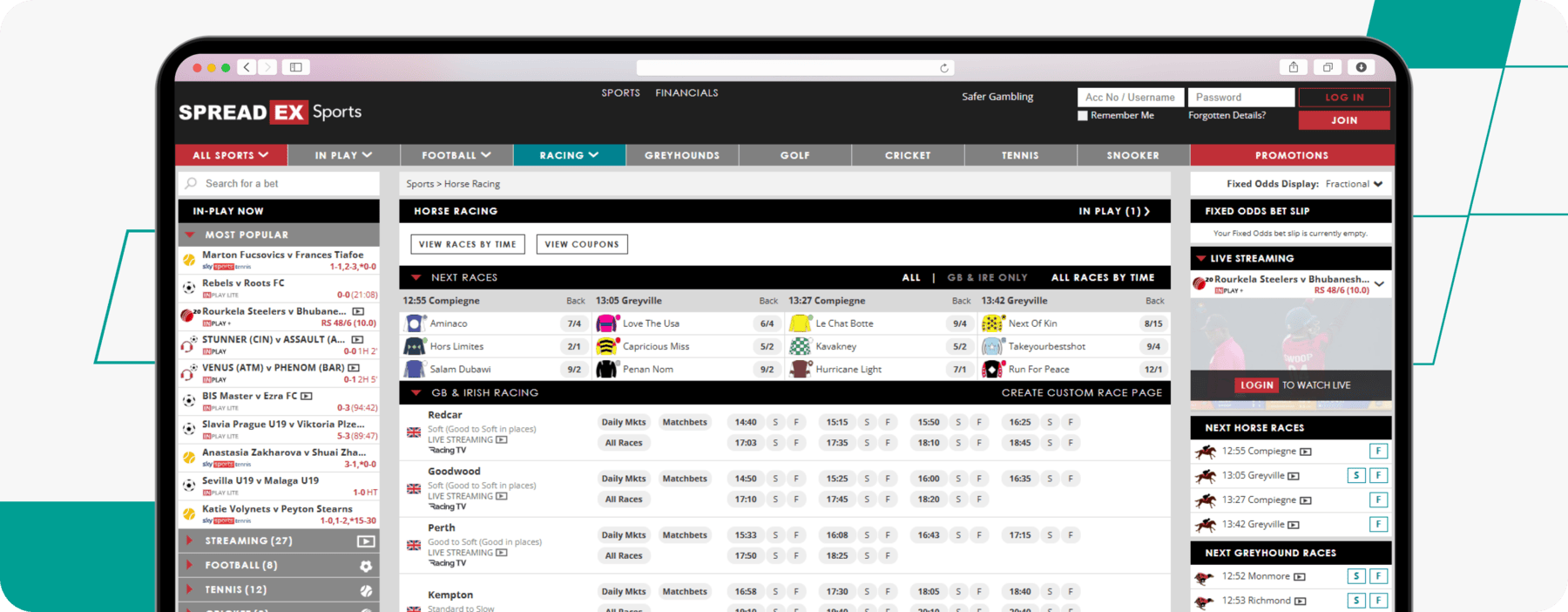Viewport: 1568px width, 612px height.
Task: Open the GREYHOUNDS tab
Action: pos(682,155)
